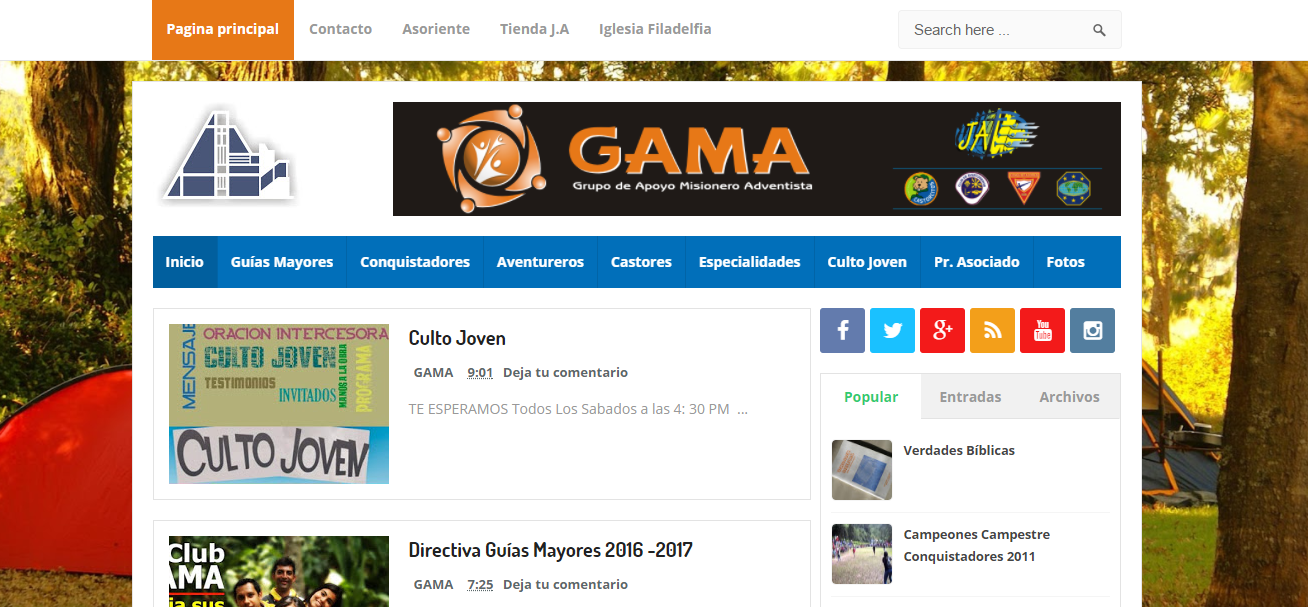Viewport: 1308px width, 607px height.
Task: Select Culto Joven in navigation bar
Action: 867,262
